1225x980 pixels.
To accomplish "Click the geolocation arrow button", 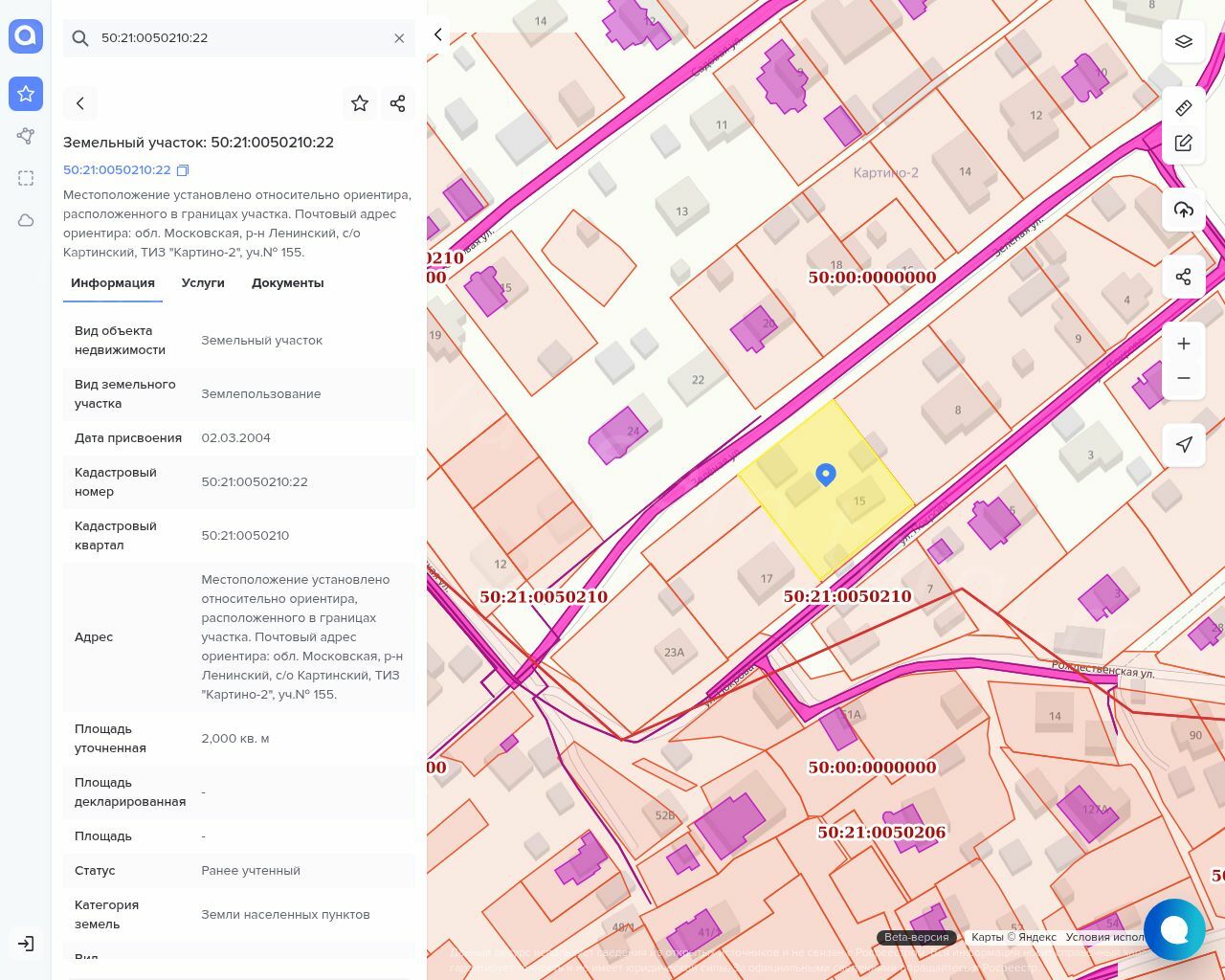I will 1184,444.
